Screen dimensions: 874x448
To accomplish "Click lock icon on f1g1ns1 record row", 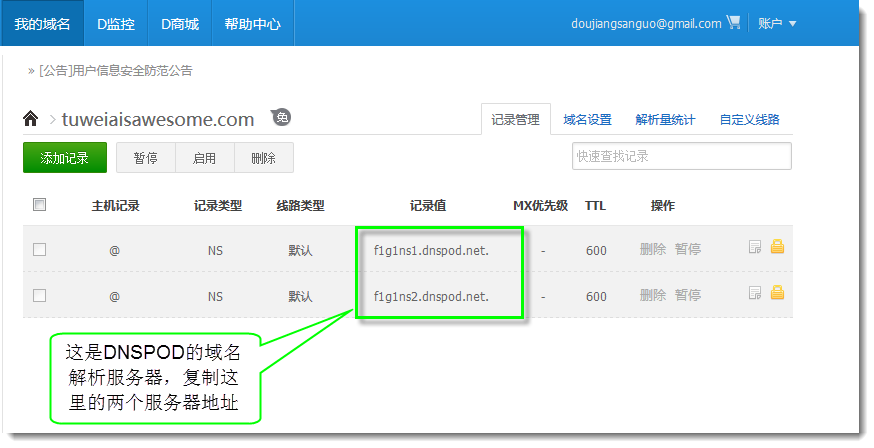I will click(776, 248).
